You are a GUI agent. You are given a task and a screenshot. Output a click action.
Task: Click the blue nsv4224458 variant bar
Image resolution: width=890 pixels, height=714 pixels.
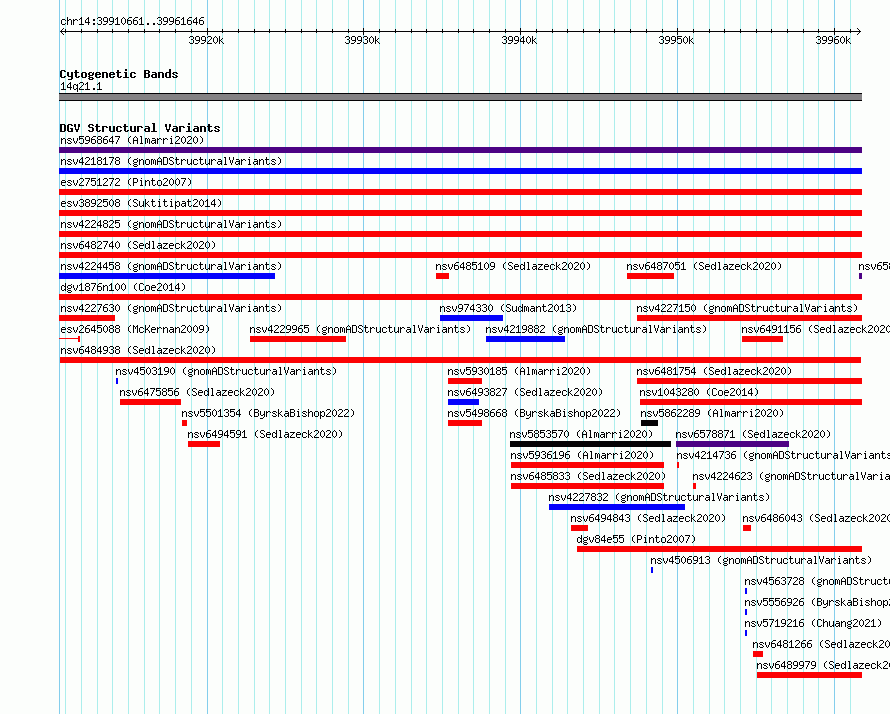(167, 276)
